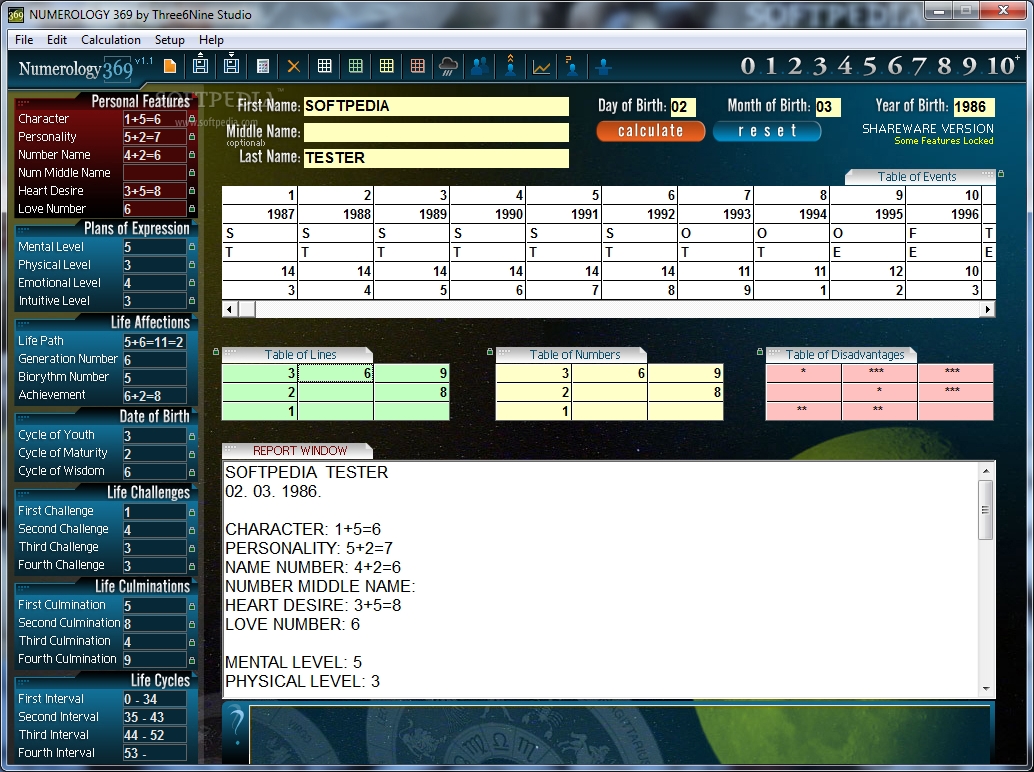This screenshot has width=1034, height=772.
Task: Click the Save to disk icon with down arrow
Action: (231, 64)
